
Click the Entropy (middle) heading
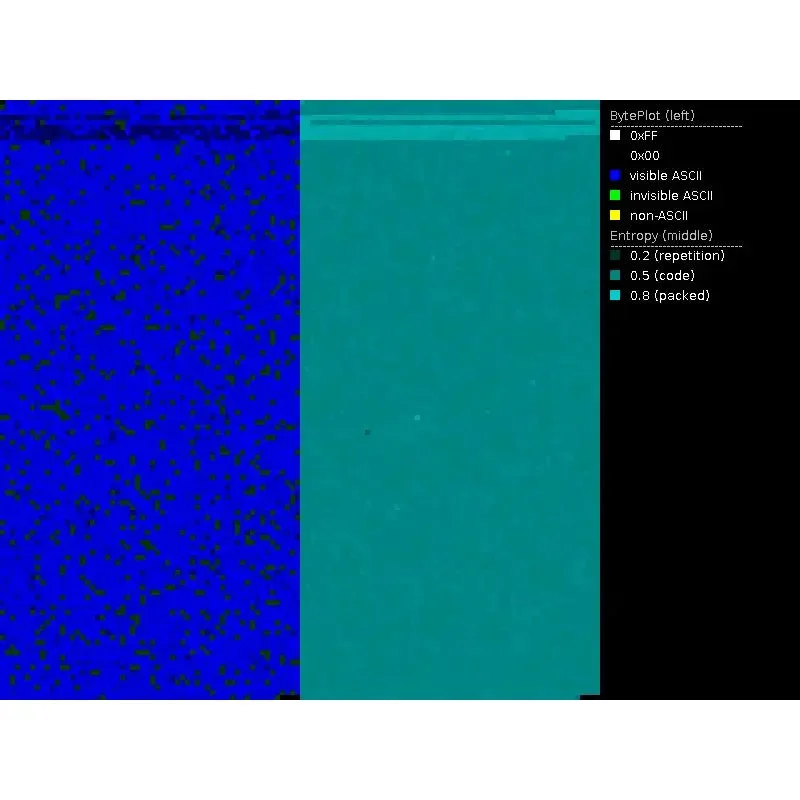661,236
